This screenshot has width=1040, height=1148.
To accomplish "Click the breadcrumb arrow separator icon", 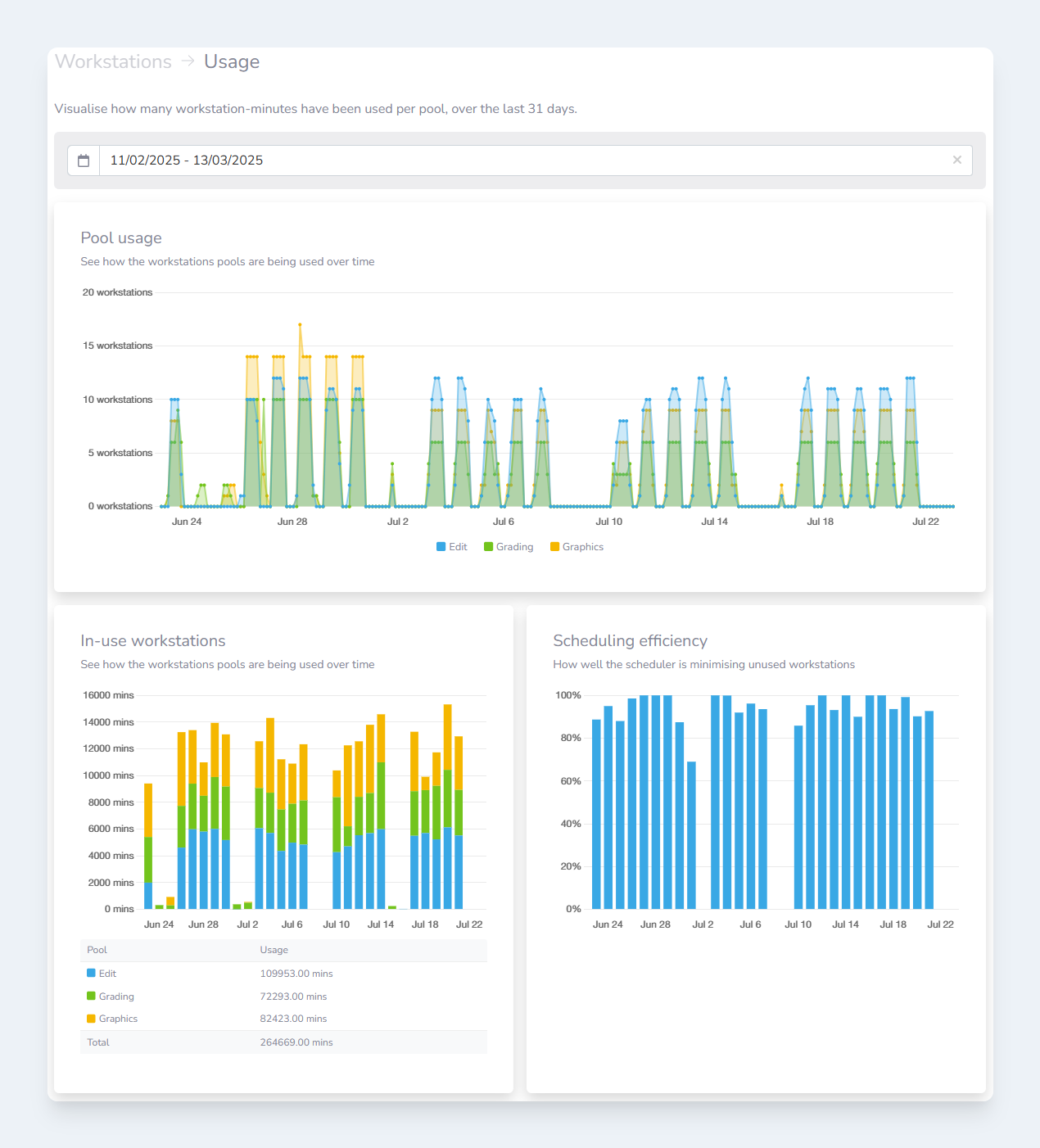I will point(188,61).
